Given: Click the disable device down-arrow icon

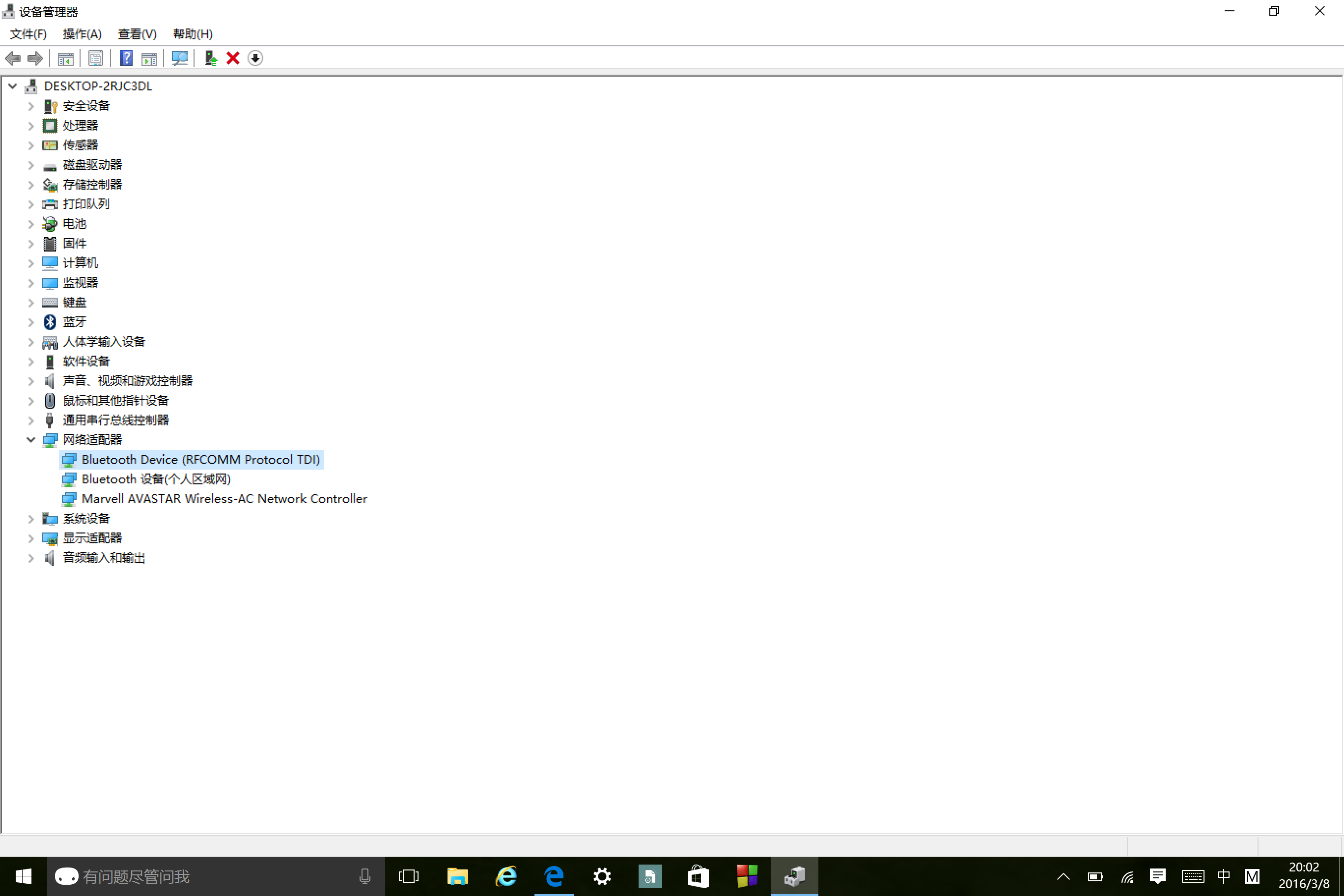Looking at the screenshot, I should (255, 58).
